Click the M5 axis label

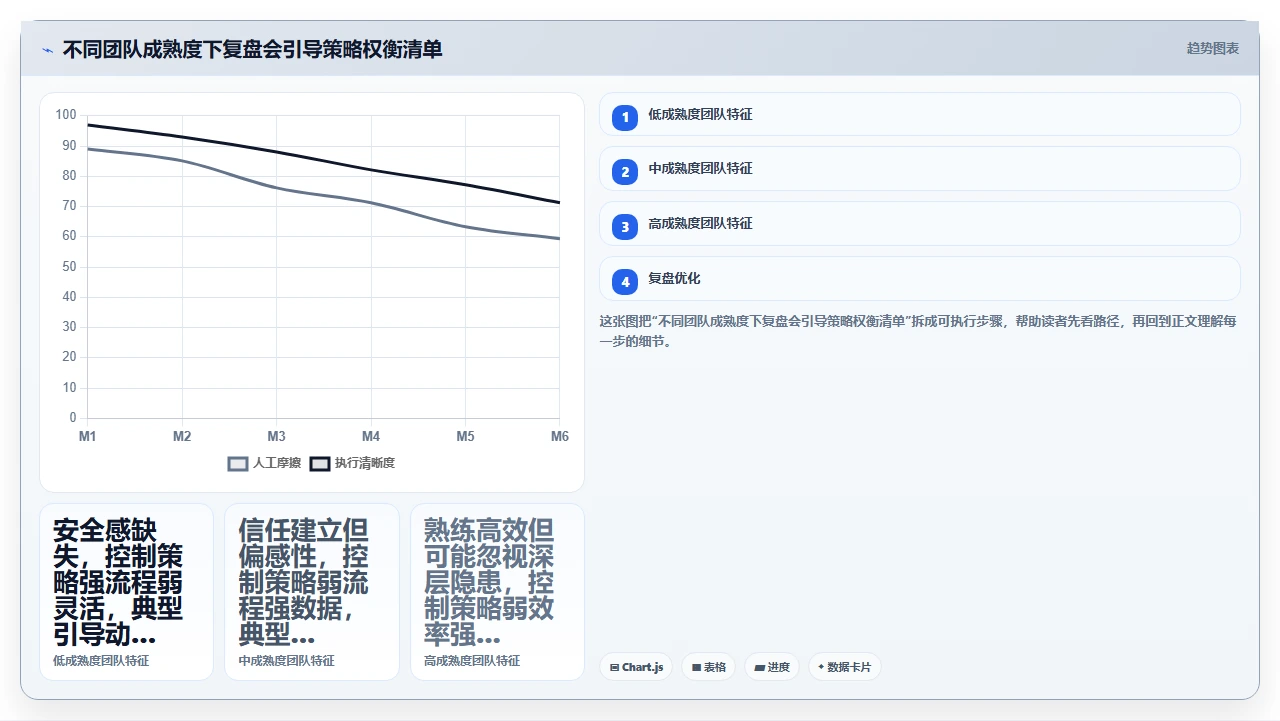point(465,436)
